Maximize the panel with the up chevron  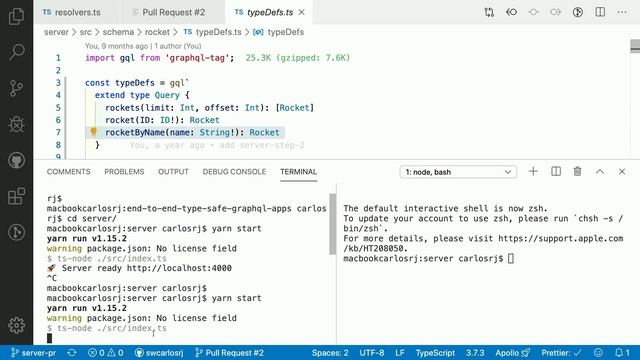pyautogui.click(x=600, y=171)
